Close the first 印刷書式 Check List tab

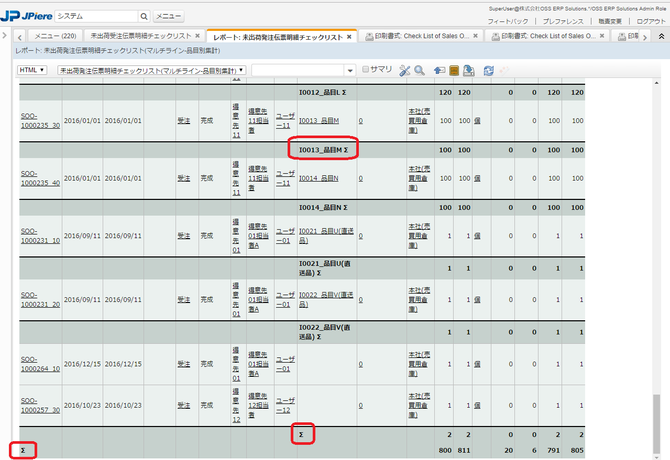[x=475, y=36]
